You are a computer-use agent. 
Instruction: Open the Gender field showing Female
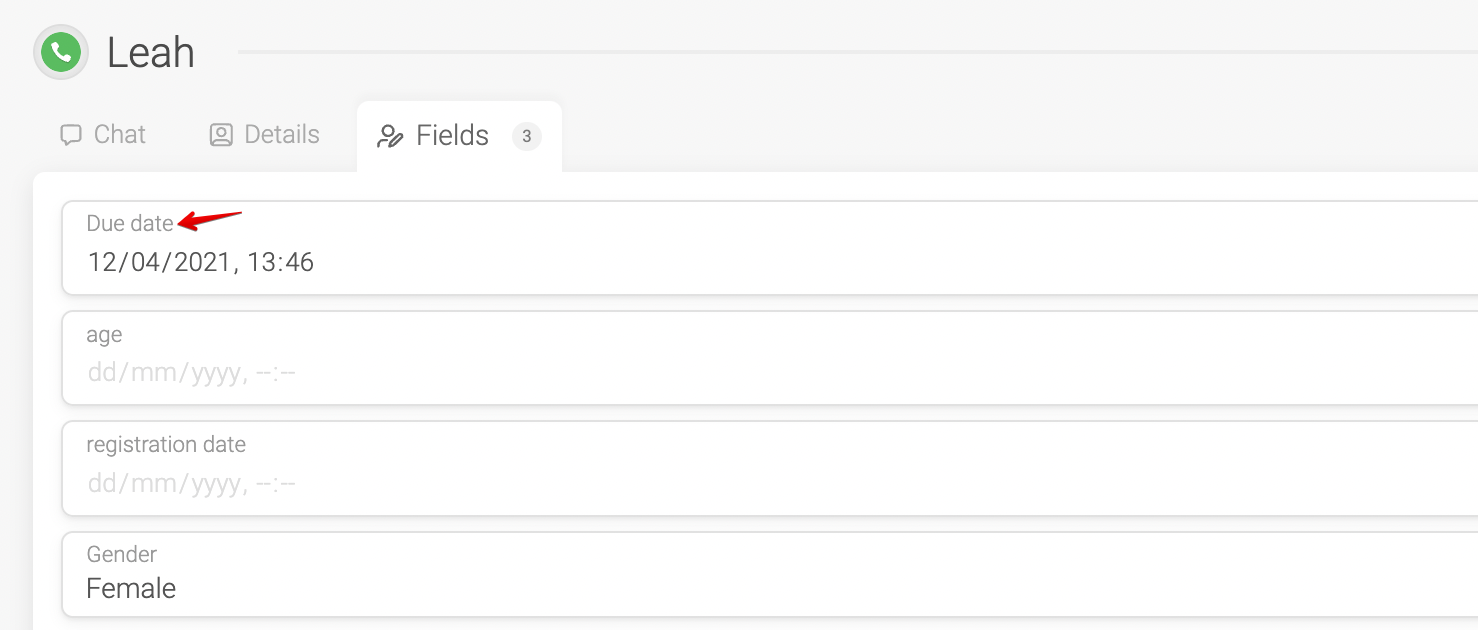770,574
